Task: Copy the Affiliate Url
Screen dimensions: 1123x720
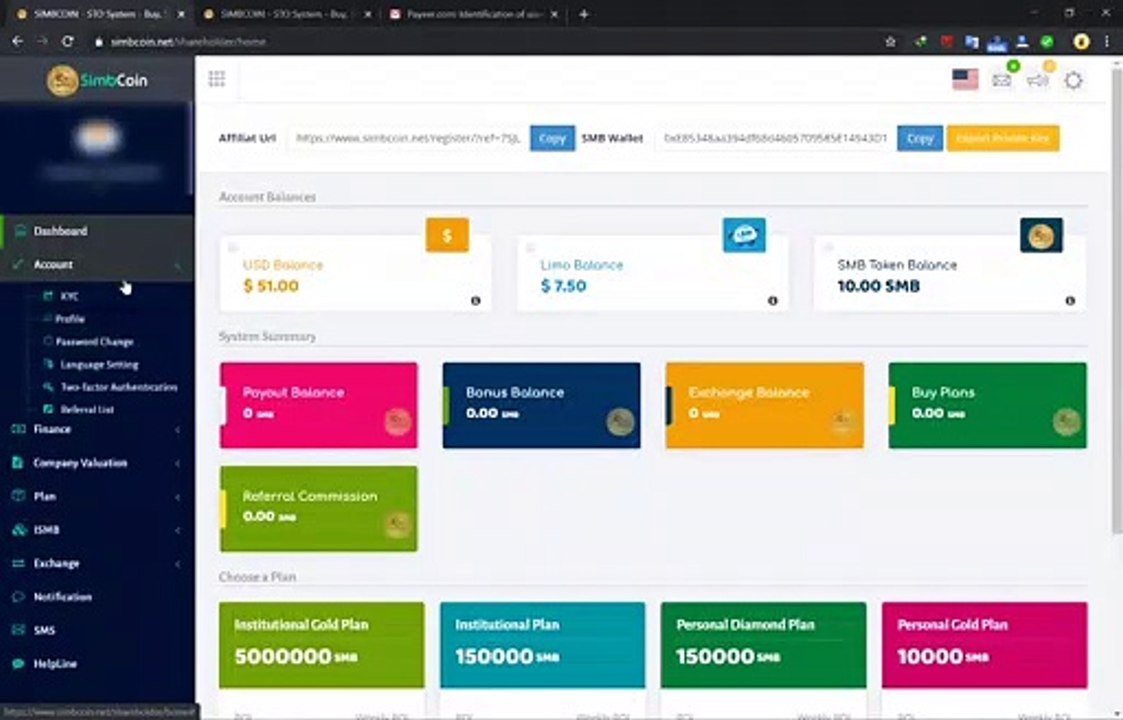Action: pos(552,138)
